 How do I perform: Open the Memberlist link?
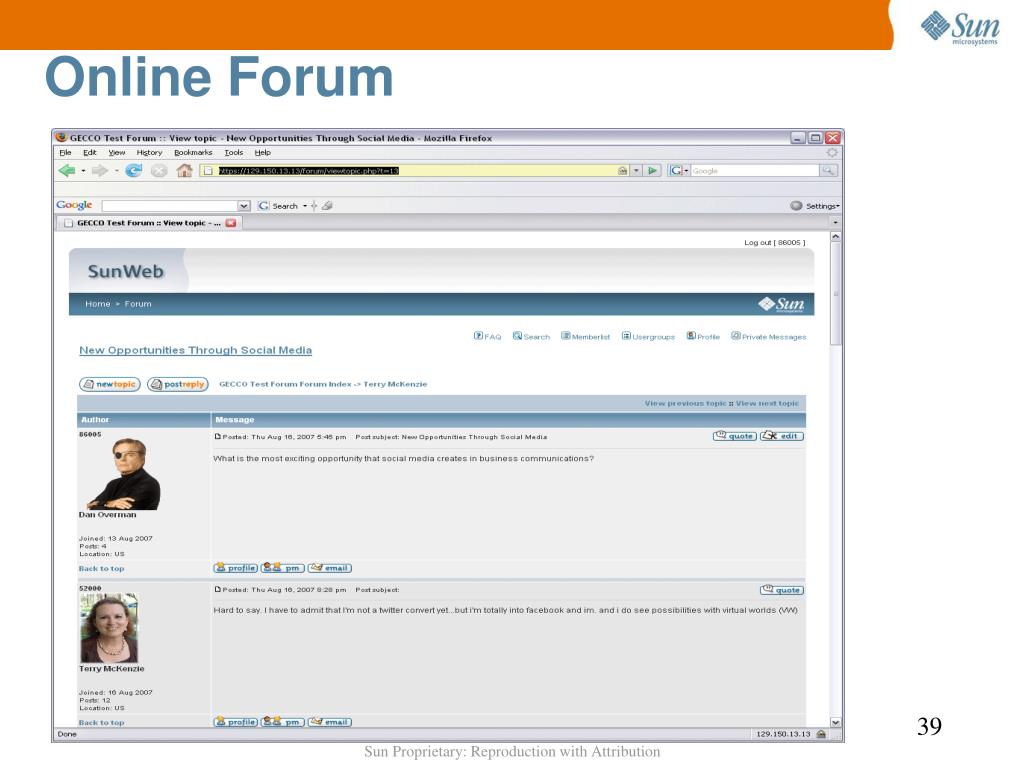(x=585, y=336)
